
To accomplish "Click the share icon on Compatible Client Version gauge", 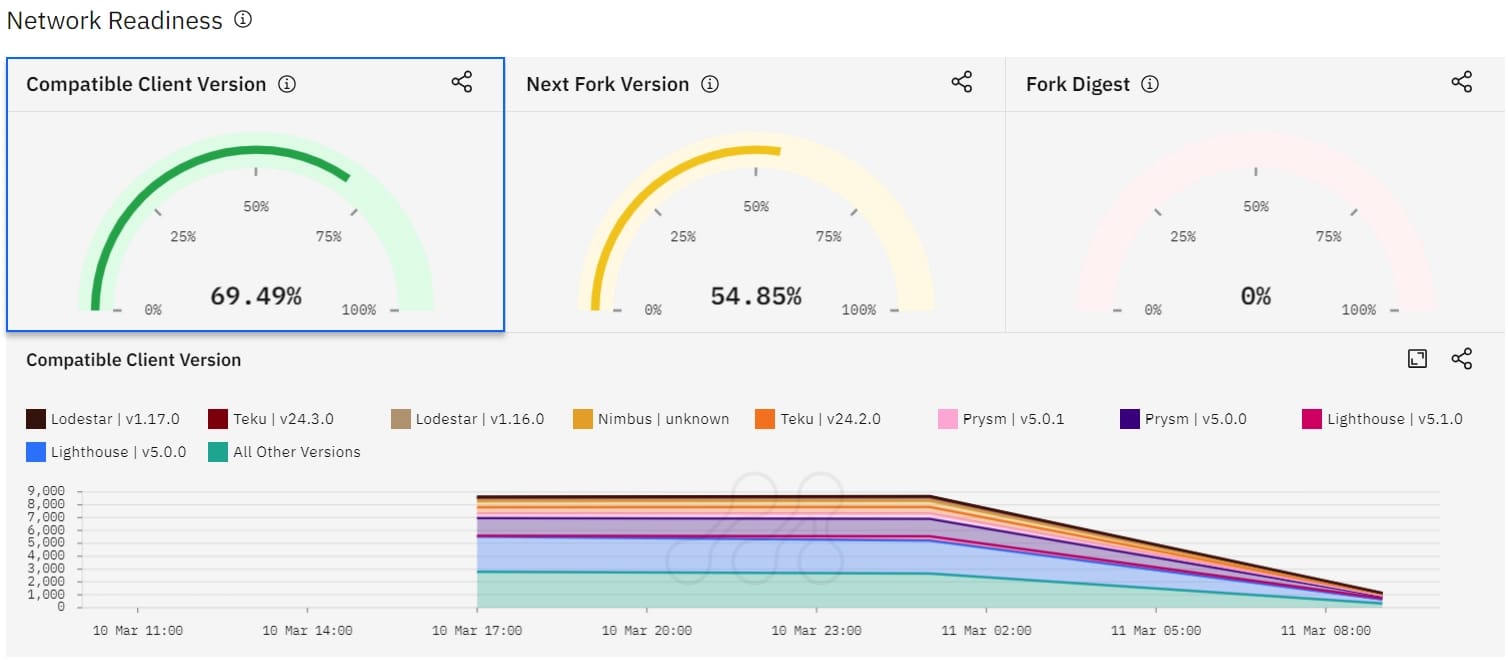I will coord(461,82).
